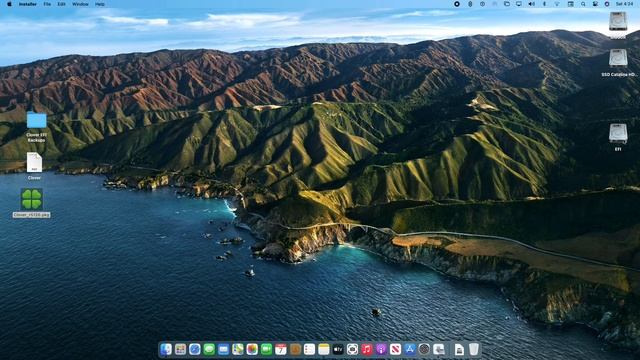
Task: Open the Mail app in the Dock
Action: (x=223, y=349)
